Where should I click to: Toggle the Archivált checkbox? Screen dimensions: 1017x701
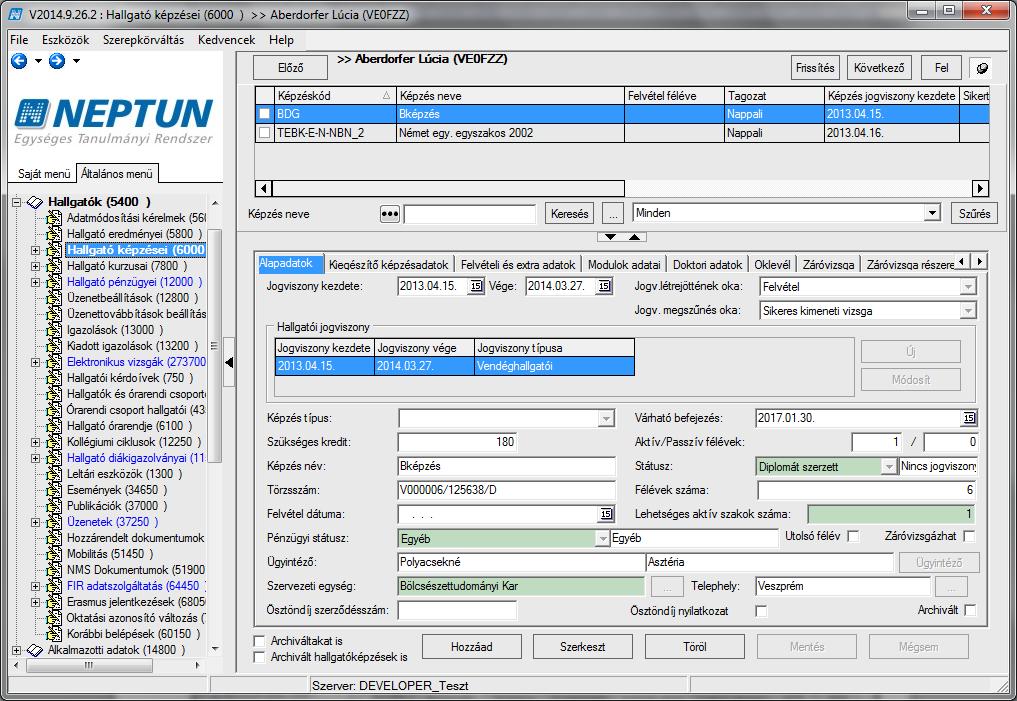click(970, 610)
